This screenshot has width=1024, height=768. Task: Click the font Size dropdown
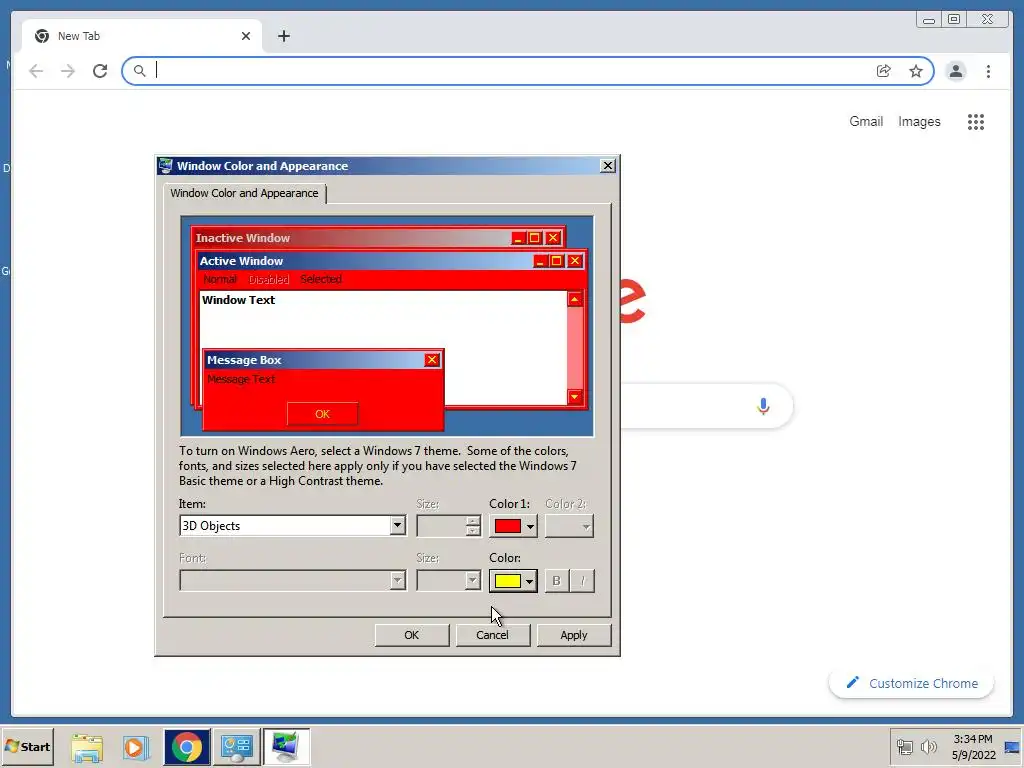pyautogui.click(x=449, y=581)
